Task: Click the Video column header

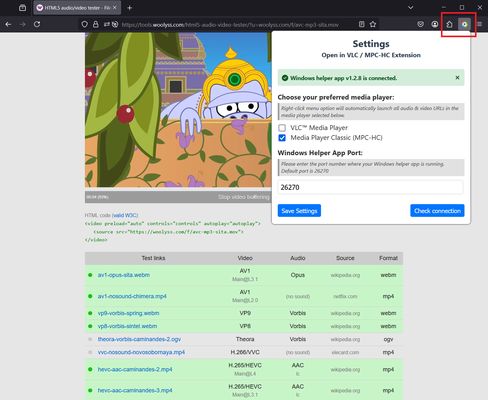Action: [245, 258]
